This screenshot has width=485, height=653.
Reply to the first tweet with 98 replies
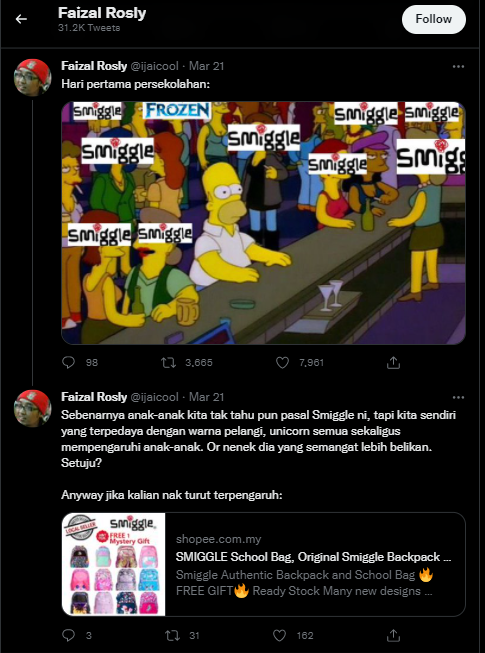pyautogui.click(x=68, y=363)
